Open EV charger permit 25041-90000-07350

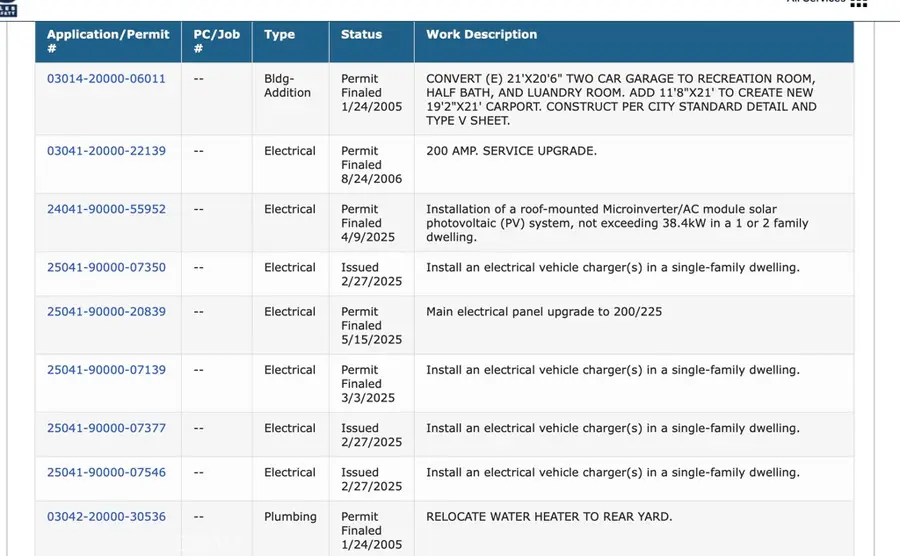tap(106, 267)
